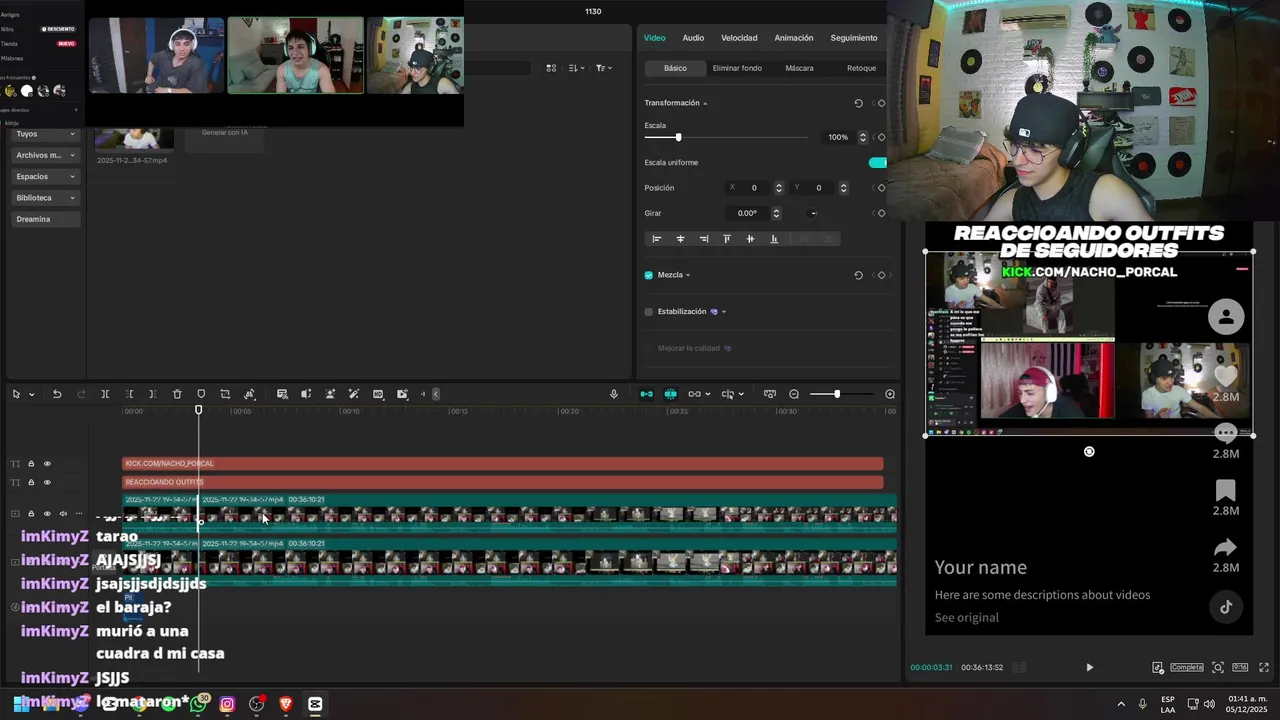Adjust the timeline zoom slider
Viewport: 1280px width, 720px height.
tap(837, 394)
